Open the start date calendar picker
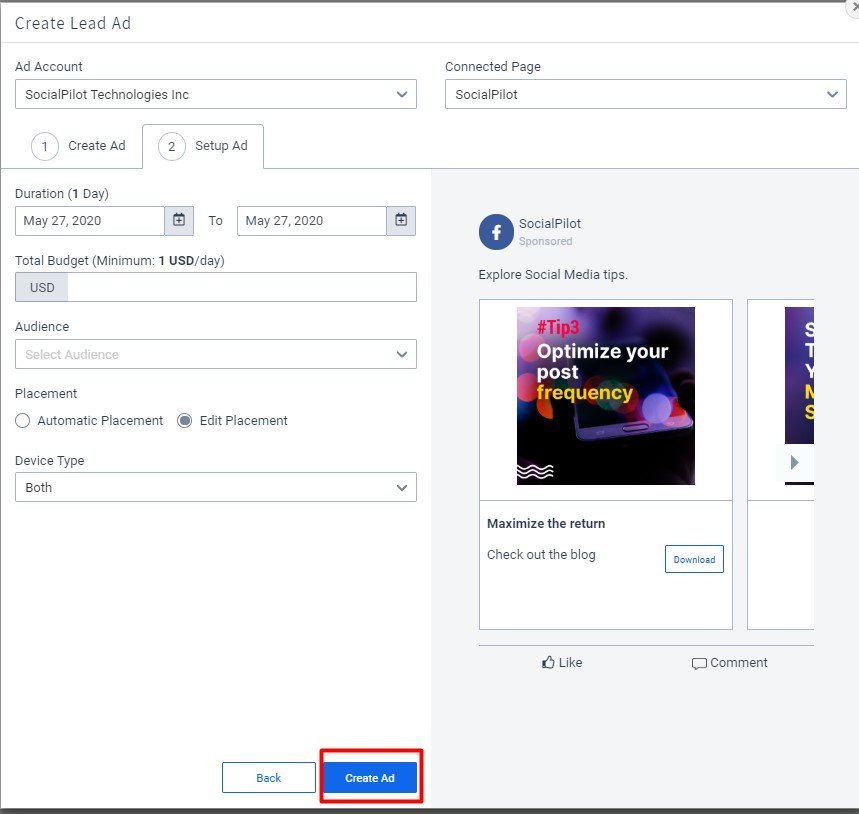This screenshot has width=859, height=814. pyautogui.click(x=179, y=221)
